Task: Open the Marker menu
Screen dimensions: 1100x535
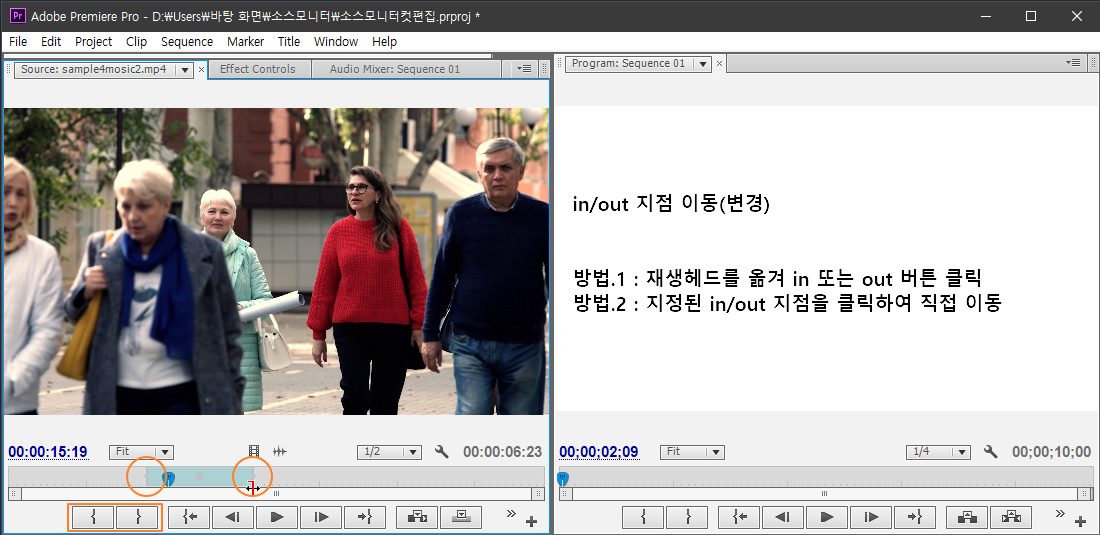Action: pyautogui.click(x=246, y=41)
